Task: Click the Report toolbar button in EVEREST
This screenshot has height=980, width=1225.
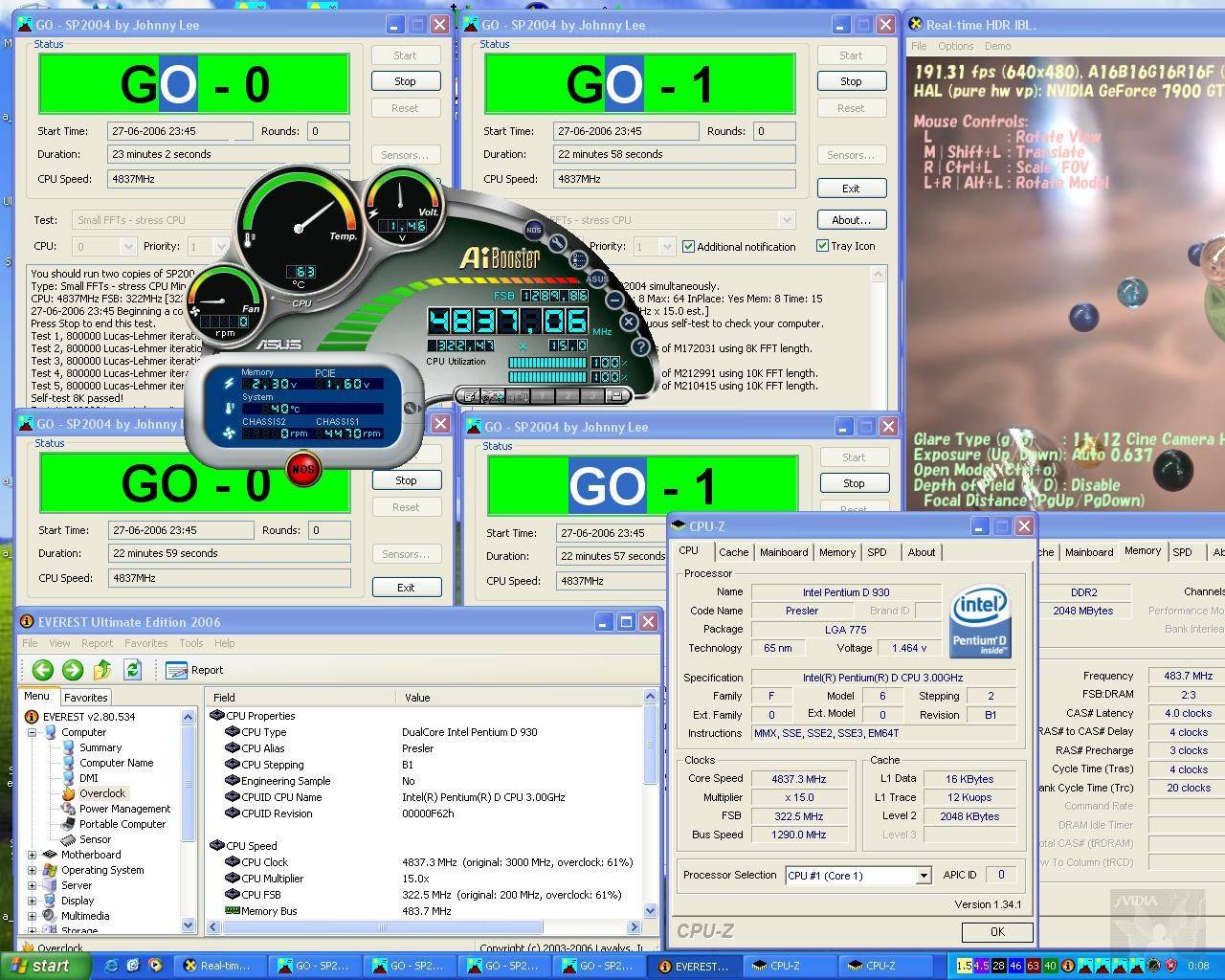Action: 195,670
